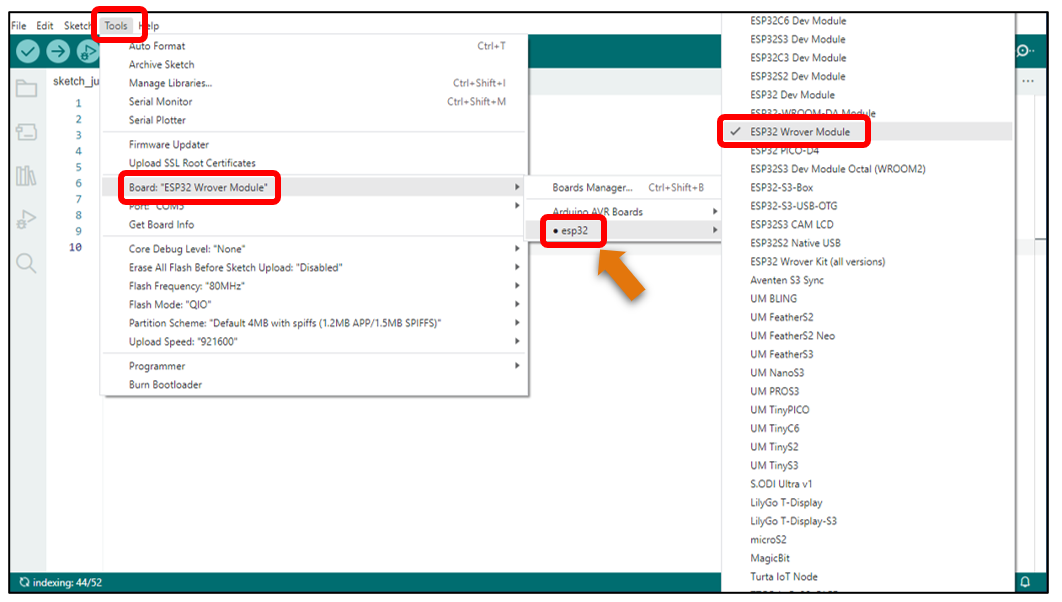Click the Tools menu
The image size is (1062, 602).
click(116, 26)
